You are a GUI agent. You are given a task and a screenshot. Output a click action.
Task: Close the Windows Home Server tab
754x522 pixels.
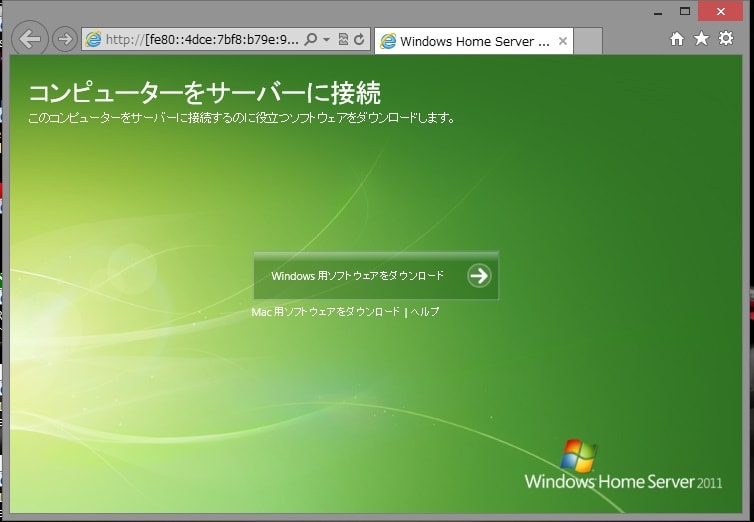(x=563, y=41)
